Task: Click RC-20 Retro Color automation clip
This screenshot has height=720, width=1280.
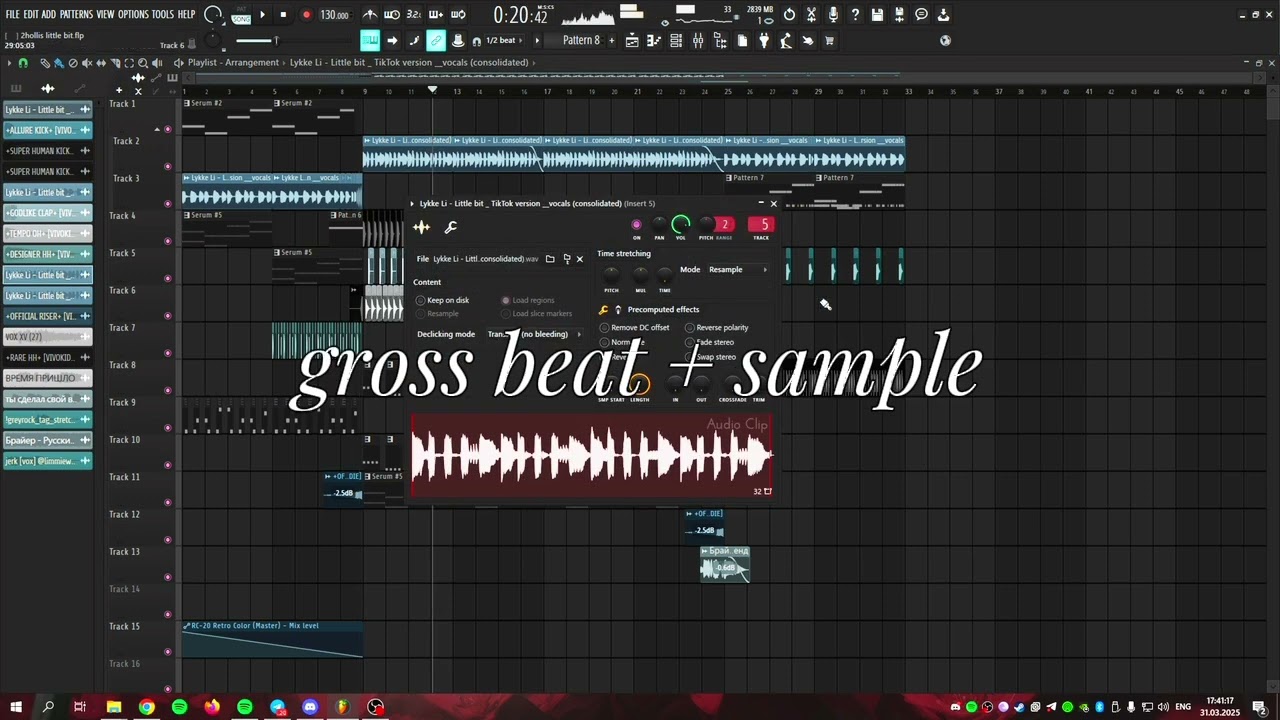Action: (x=272, y=639)
